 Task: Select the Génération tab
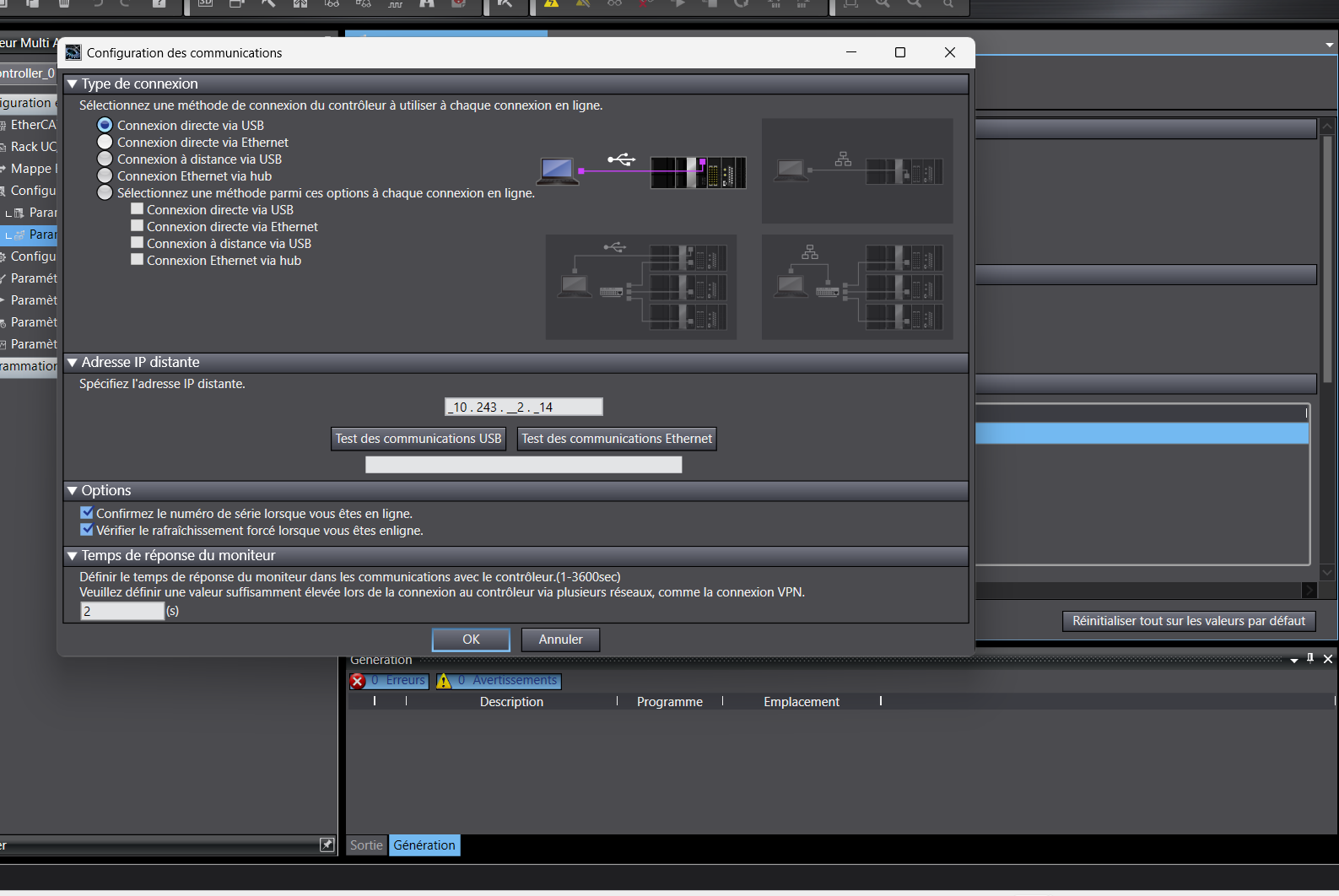point(424,845)
